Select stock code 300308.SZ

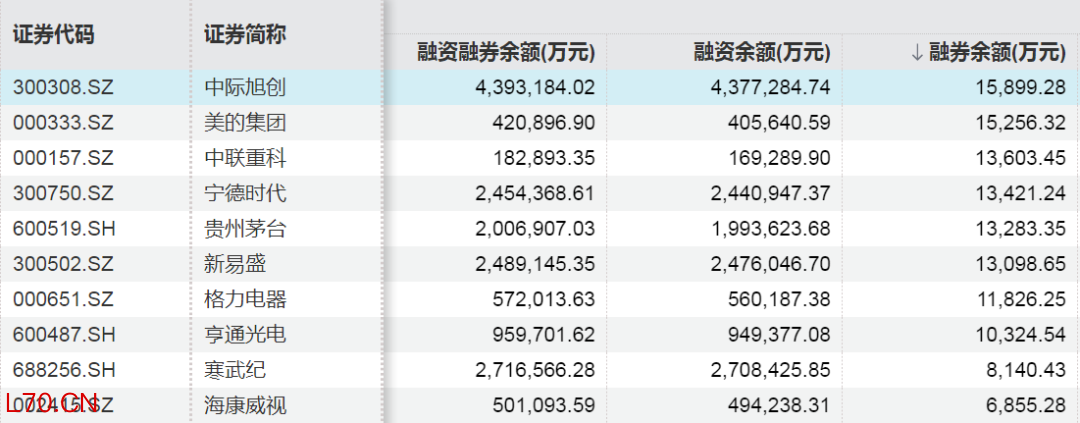pyautogui.click(x=63, y=87)
